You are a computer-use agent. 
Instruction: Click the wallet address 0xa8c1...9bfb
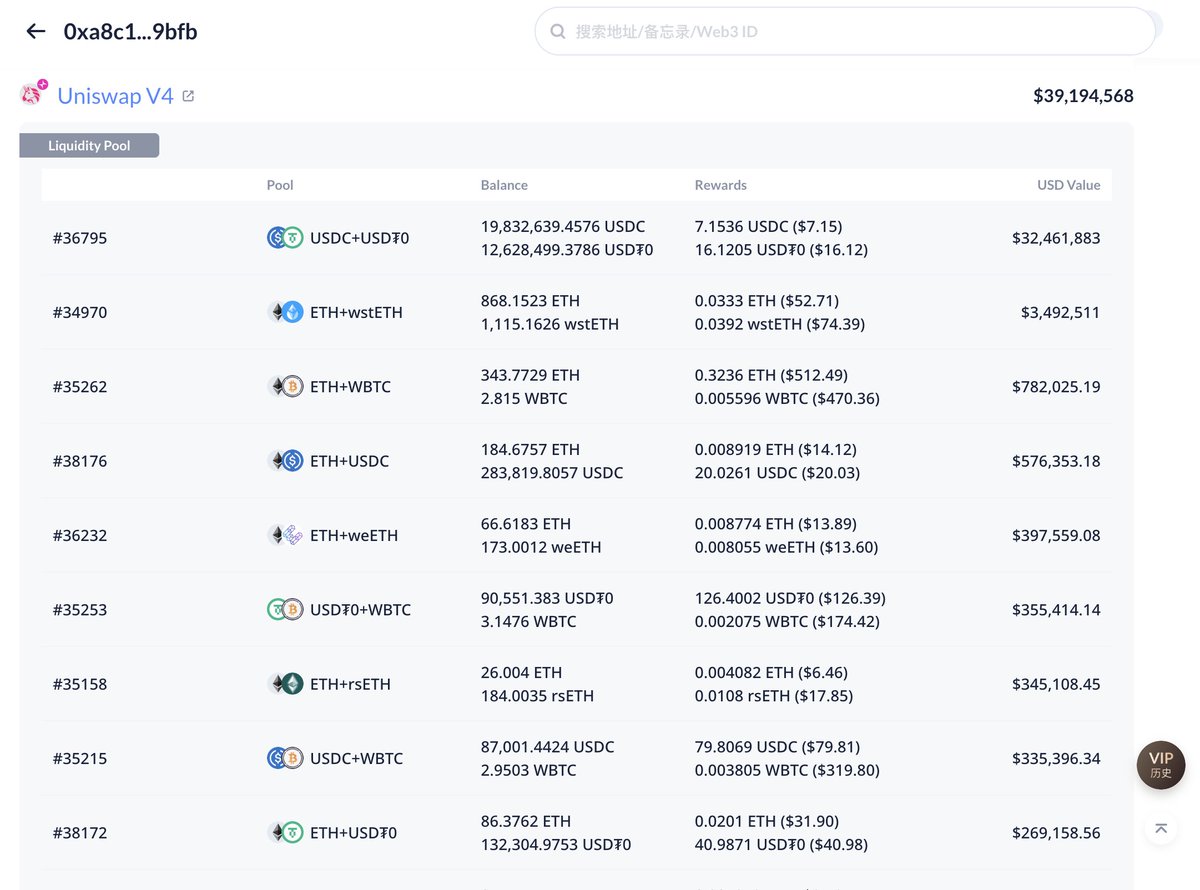point(130,31)
